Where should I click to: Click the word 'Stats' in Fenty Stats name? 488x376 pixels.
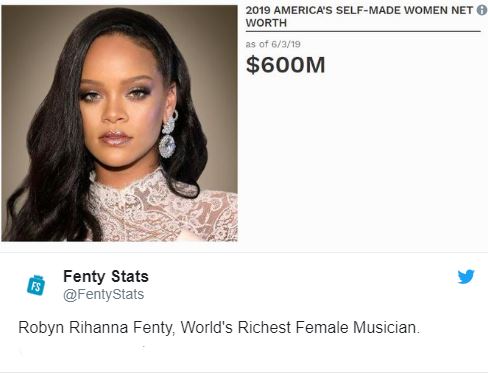[x=130, y=276]
